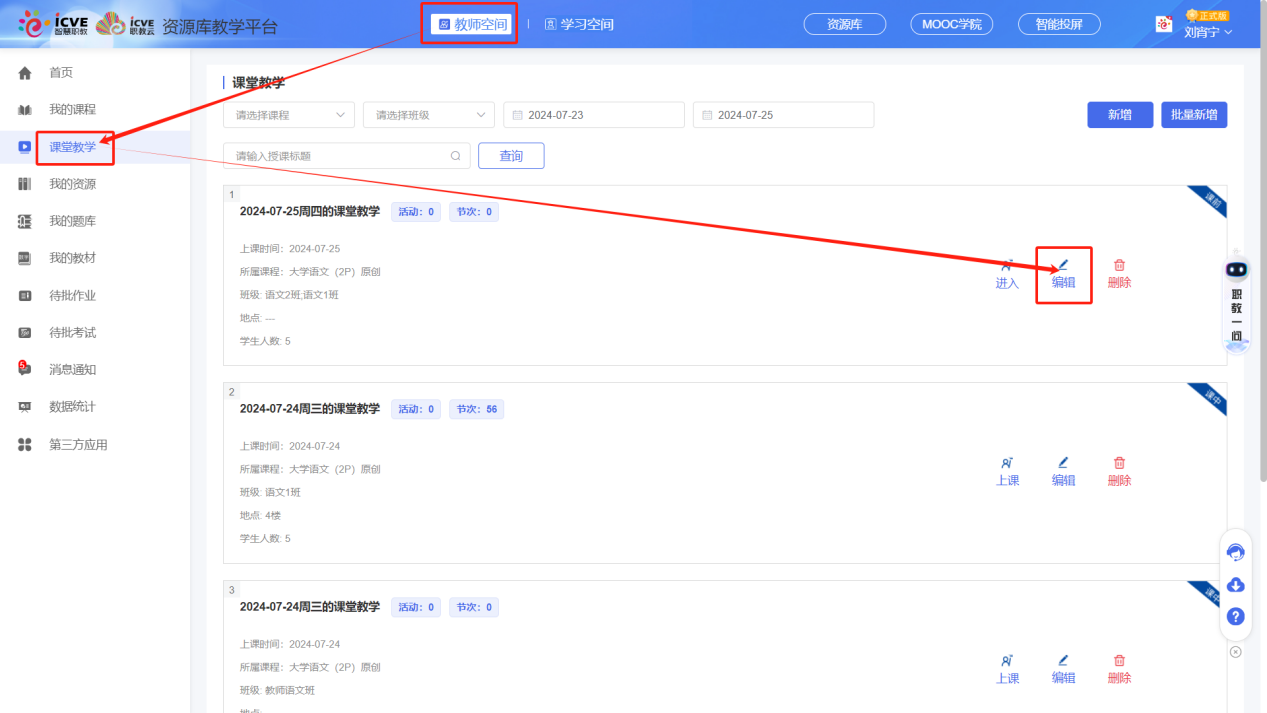Click the customer service headset icon
The height and width of the screenshot is (713, 1267).
(x=1236, y=552)
